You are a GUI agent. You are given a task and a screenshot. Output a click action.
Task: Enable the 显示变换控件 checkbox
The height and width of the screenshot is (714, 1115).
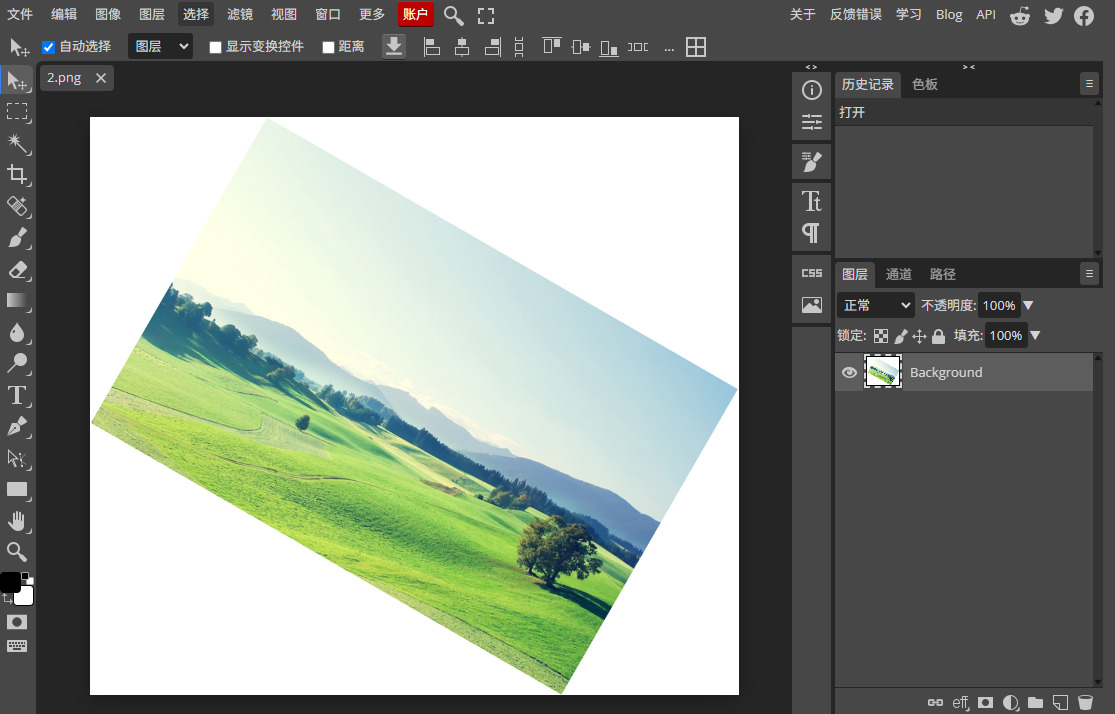click(215, 47)
